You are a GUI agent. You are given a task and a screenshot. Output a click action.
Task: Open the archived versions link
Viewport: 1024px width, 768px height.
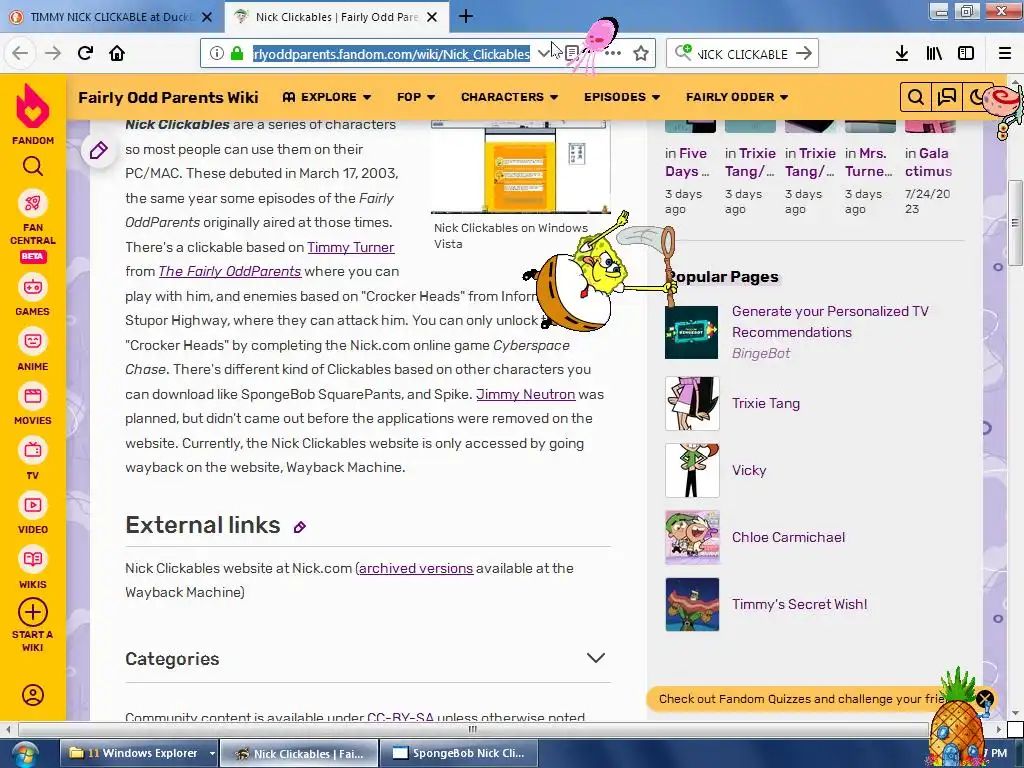point(415,568)
